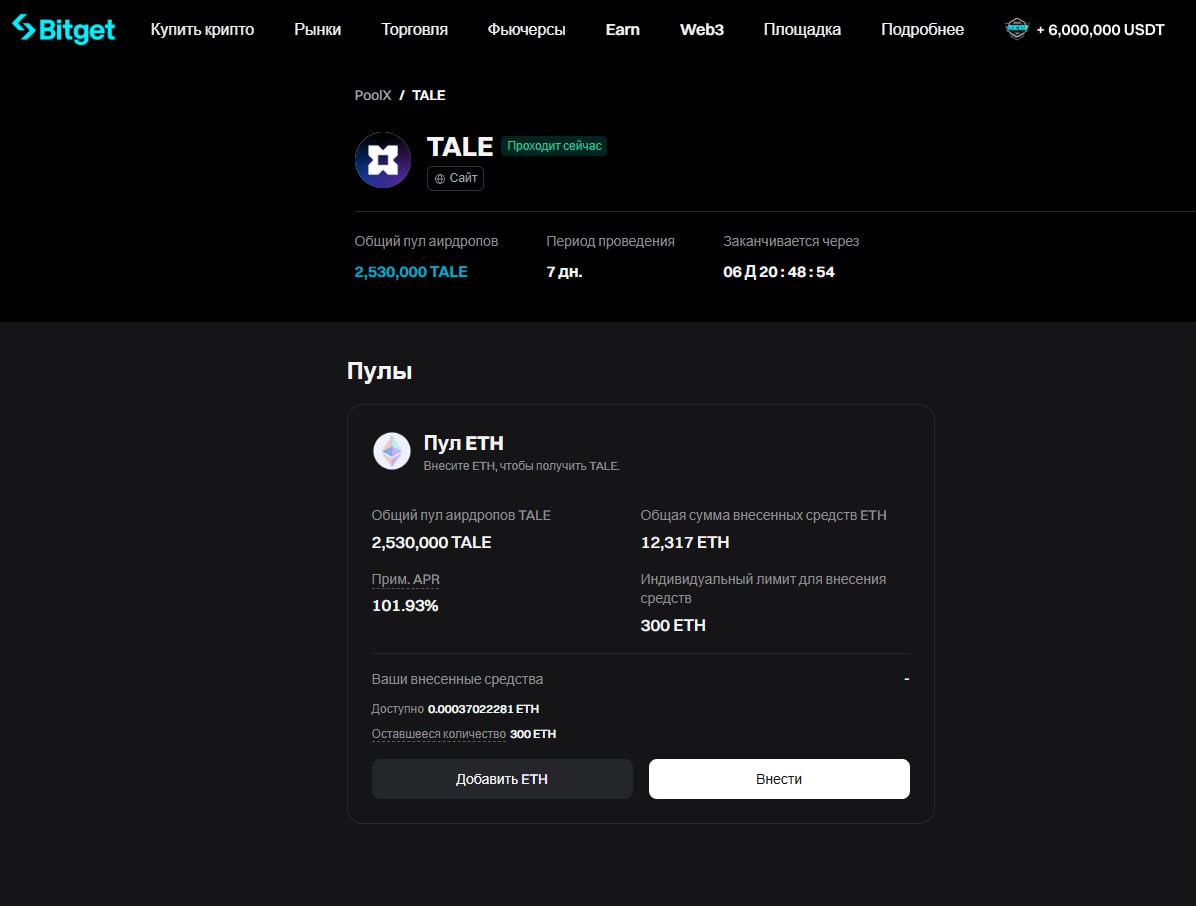Click the Внести deposit button
The height and width of the screenshot is (906, 1196).
(779, 779)
